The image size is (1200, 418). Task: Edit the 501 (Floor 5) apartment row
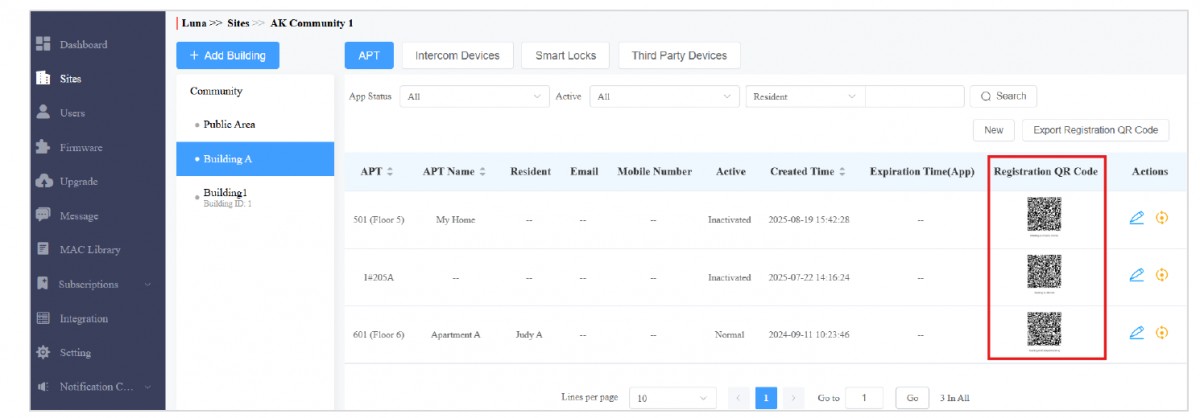[1136, 219]
